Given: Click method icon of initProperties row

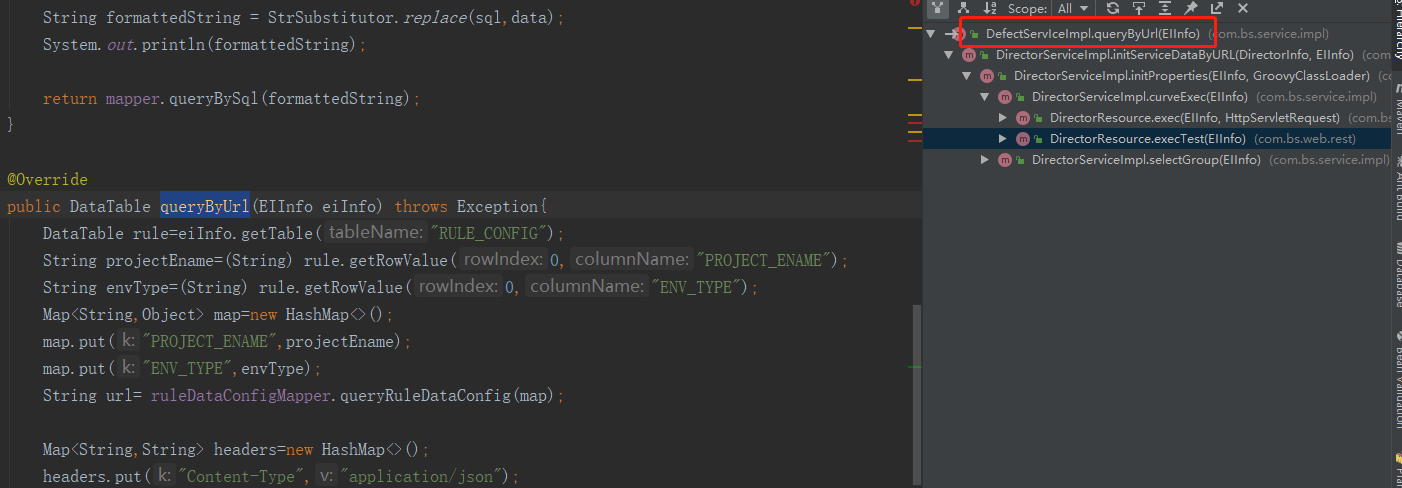Looking at the screenshot, I should [x=986, y=76].
